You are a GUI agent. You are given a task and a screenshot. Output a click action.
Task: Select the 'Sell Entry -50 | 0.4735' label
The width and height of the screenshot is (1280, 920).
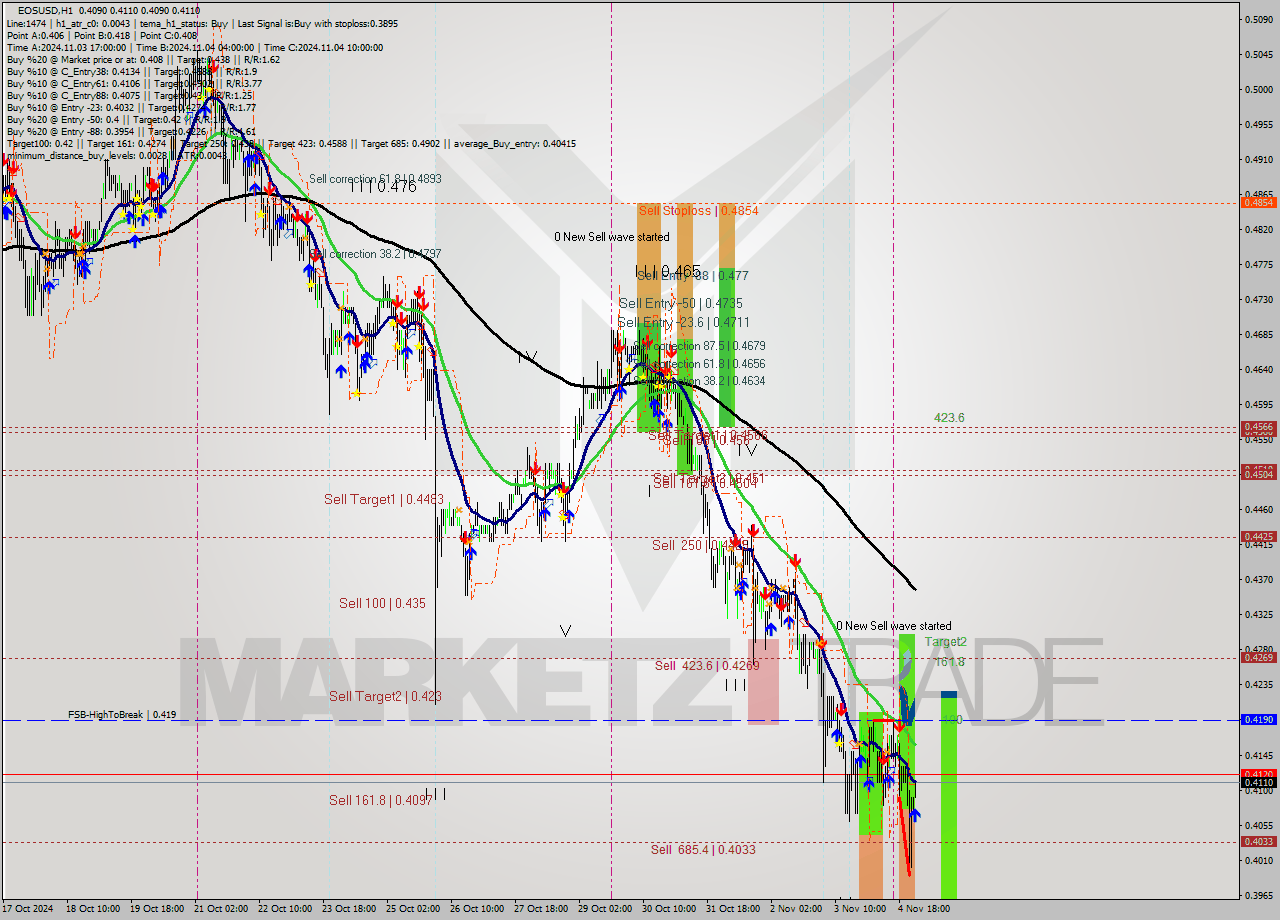point(680,303)
